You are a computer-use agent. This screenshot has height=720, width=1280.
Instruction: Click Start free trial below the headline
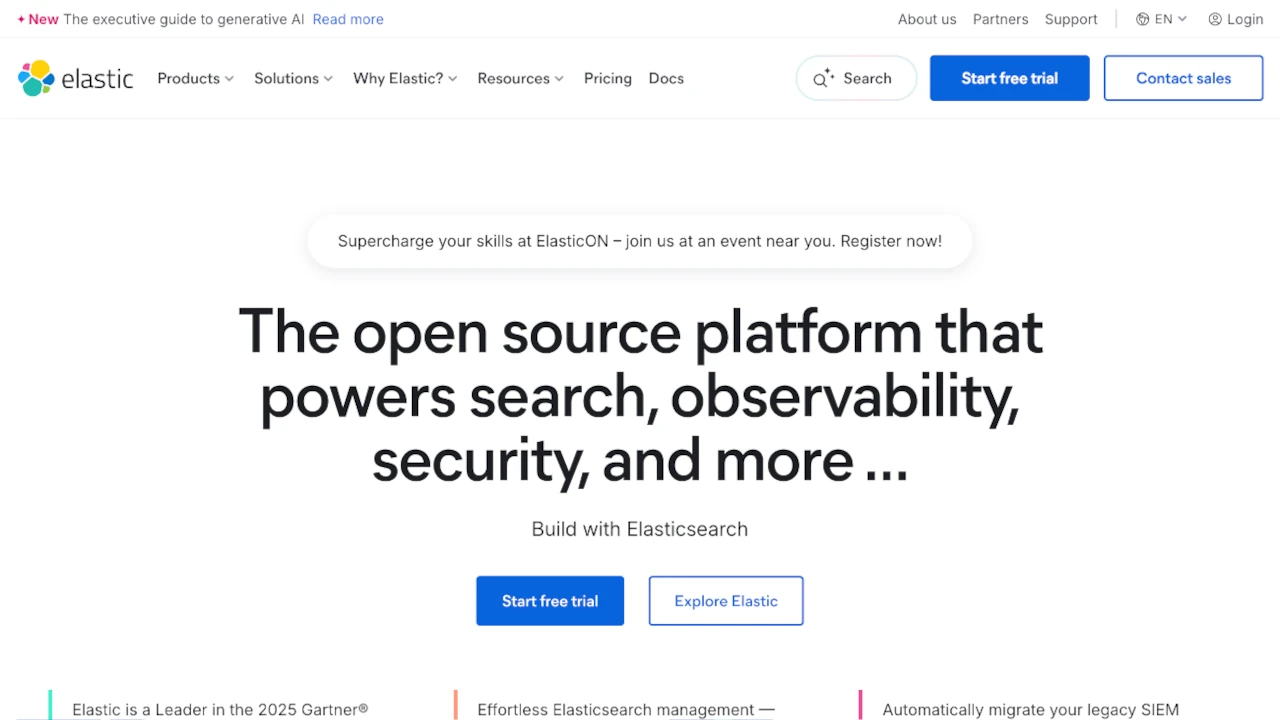pyautogui.click(x=549, y=600)
